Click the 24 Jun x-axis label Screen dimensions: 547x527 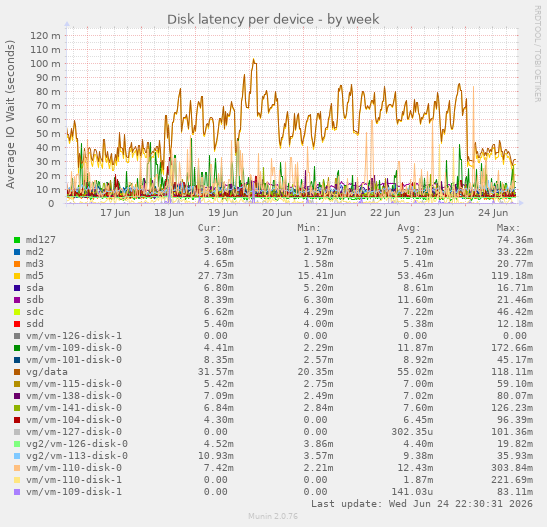(493, 213)
